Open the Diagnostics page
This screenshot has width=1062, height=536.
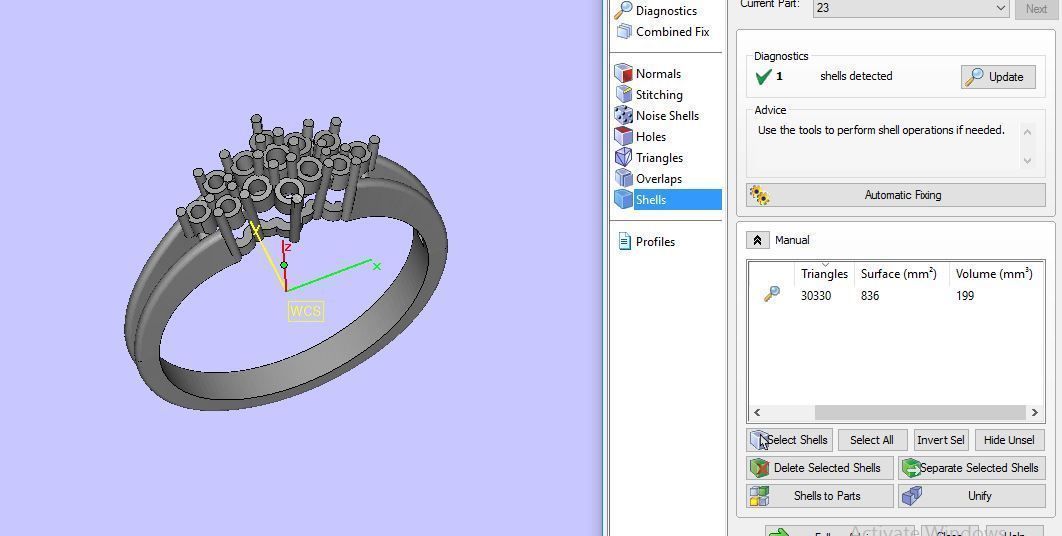click(666, 11)
